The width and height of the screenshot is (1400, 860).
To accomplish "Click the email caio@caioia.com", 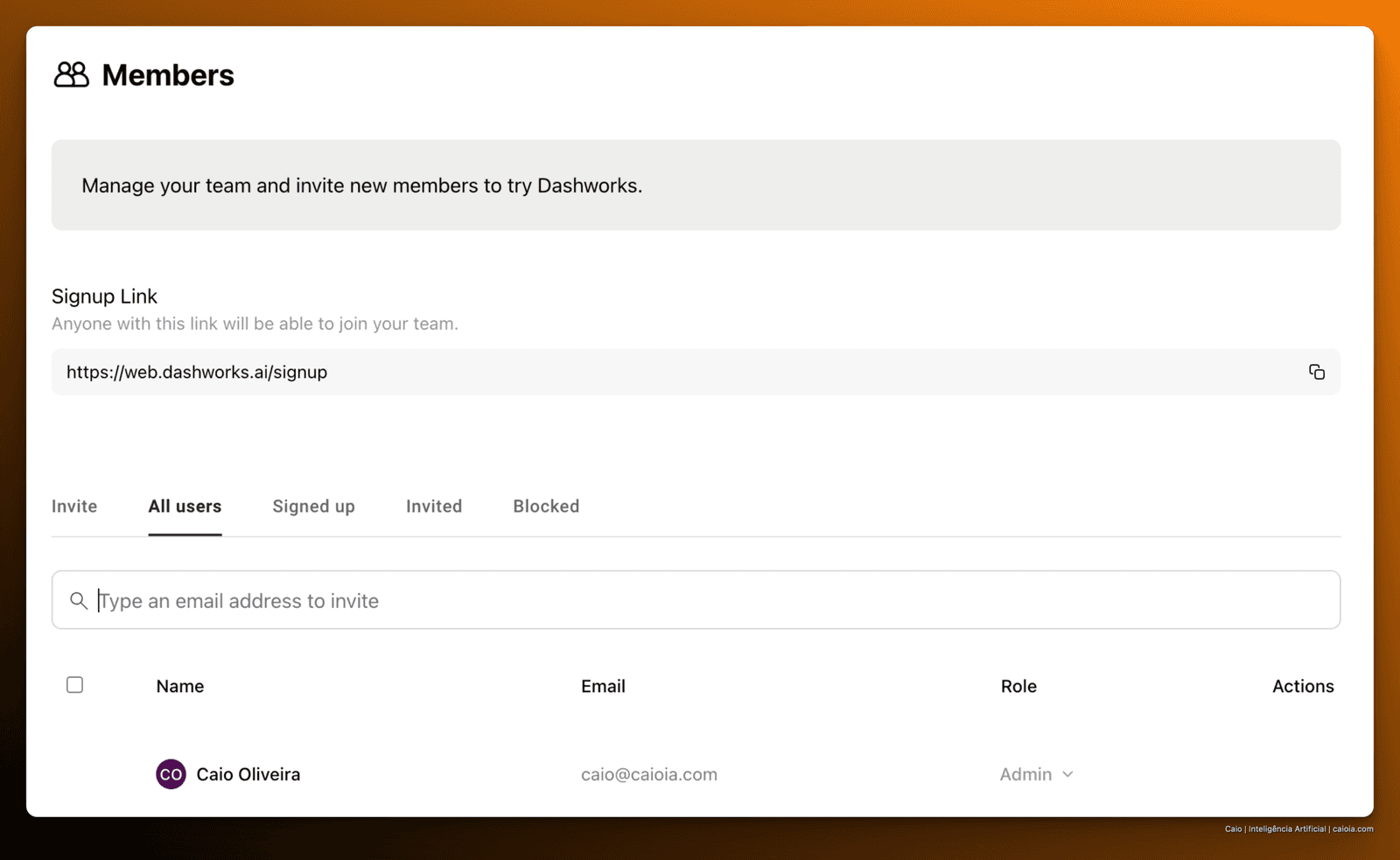I will [649, 774].
